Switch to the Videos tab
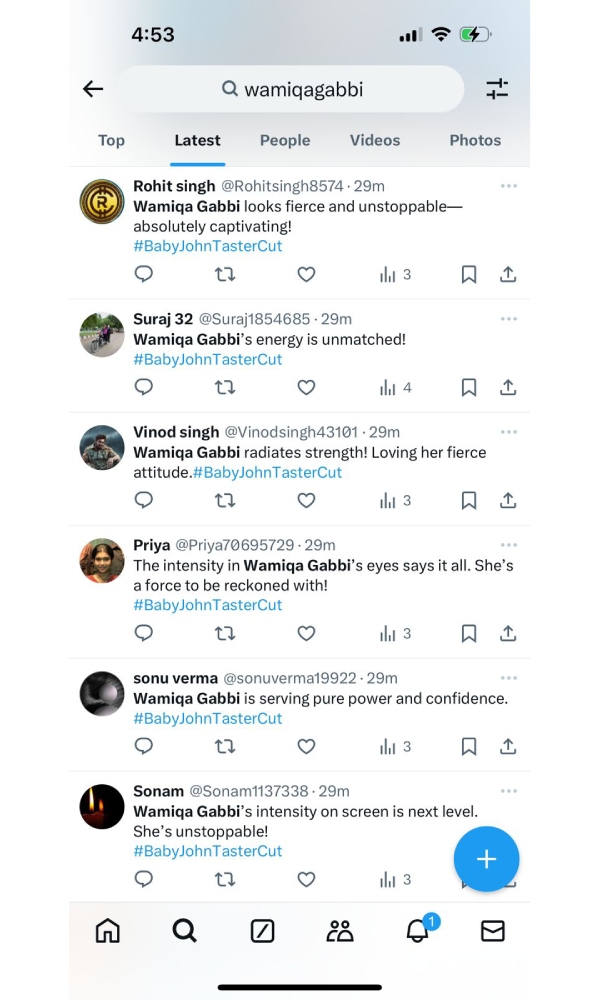 point(375,140)
